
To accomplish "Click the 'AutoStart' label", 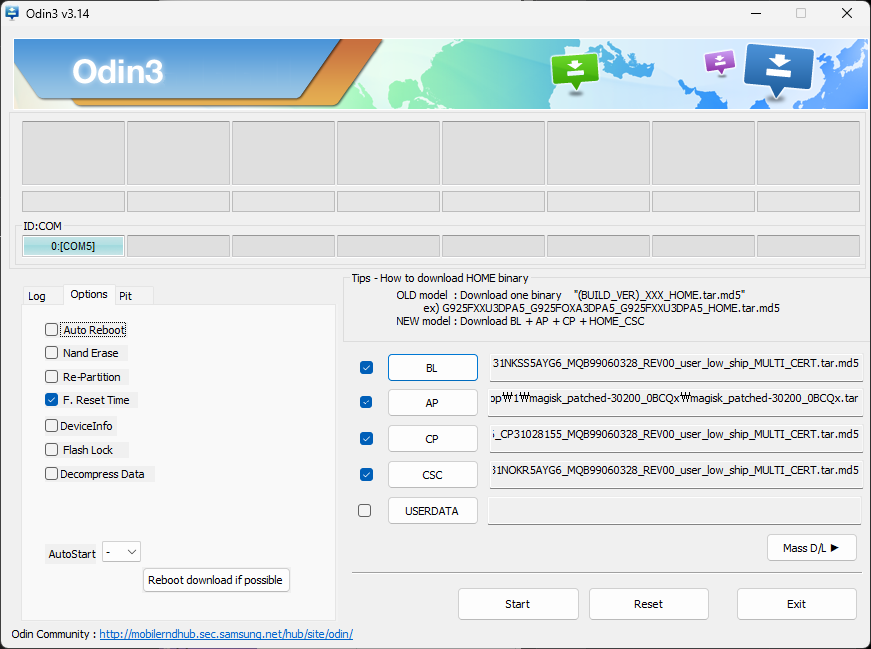I will (72, 554).
